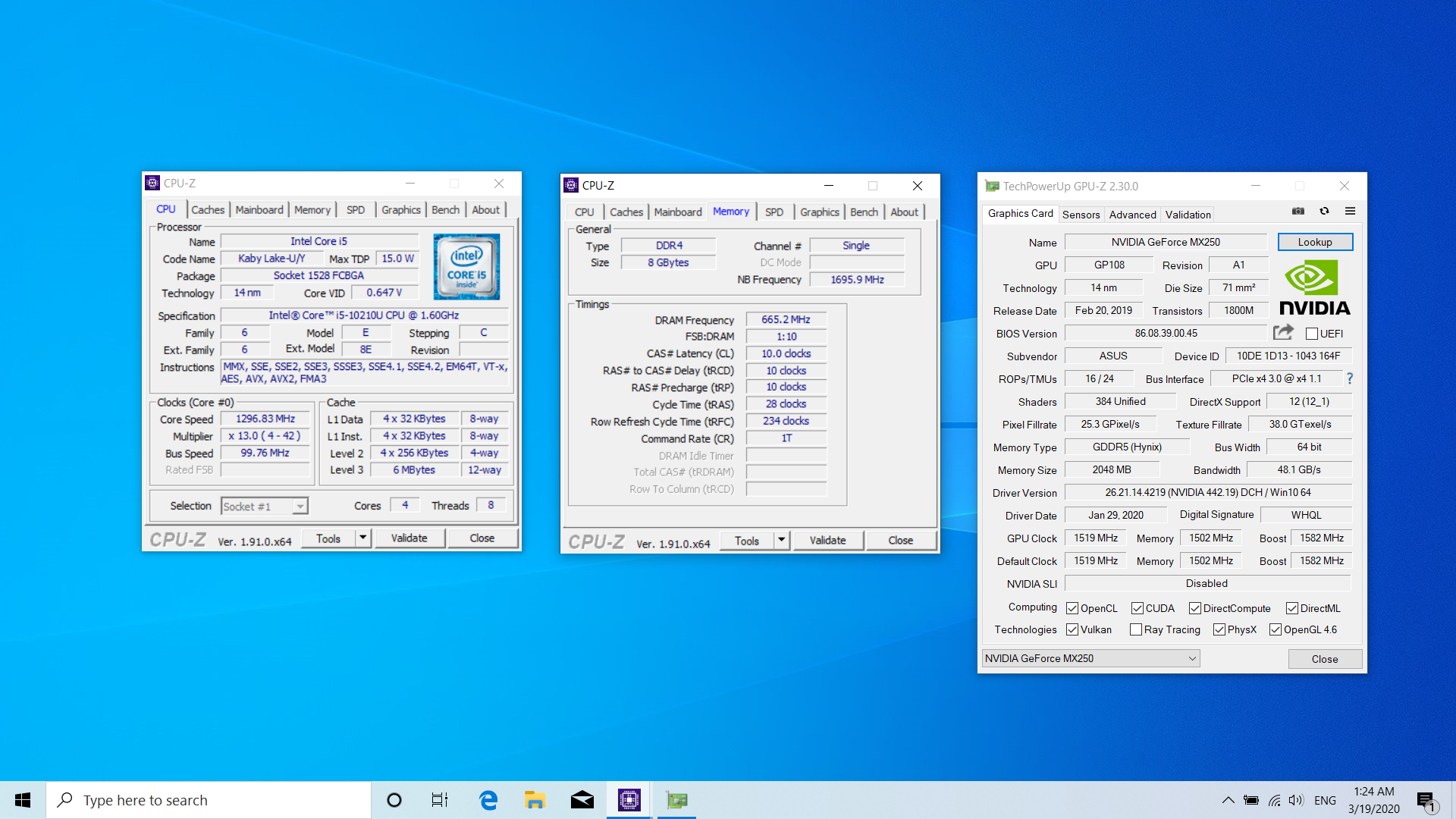1456x819 pixels.
Task: Toggle the CUDA checkbox
Action: click(1137, 608)
